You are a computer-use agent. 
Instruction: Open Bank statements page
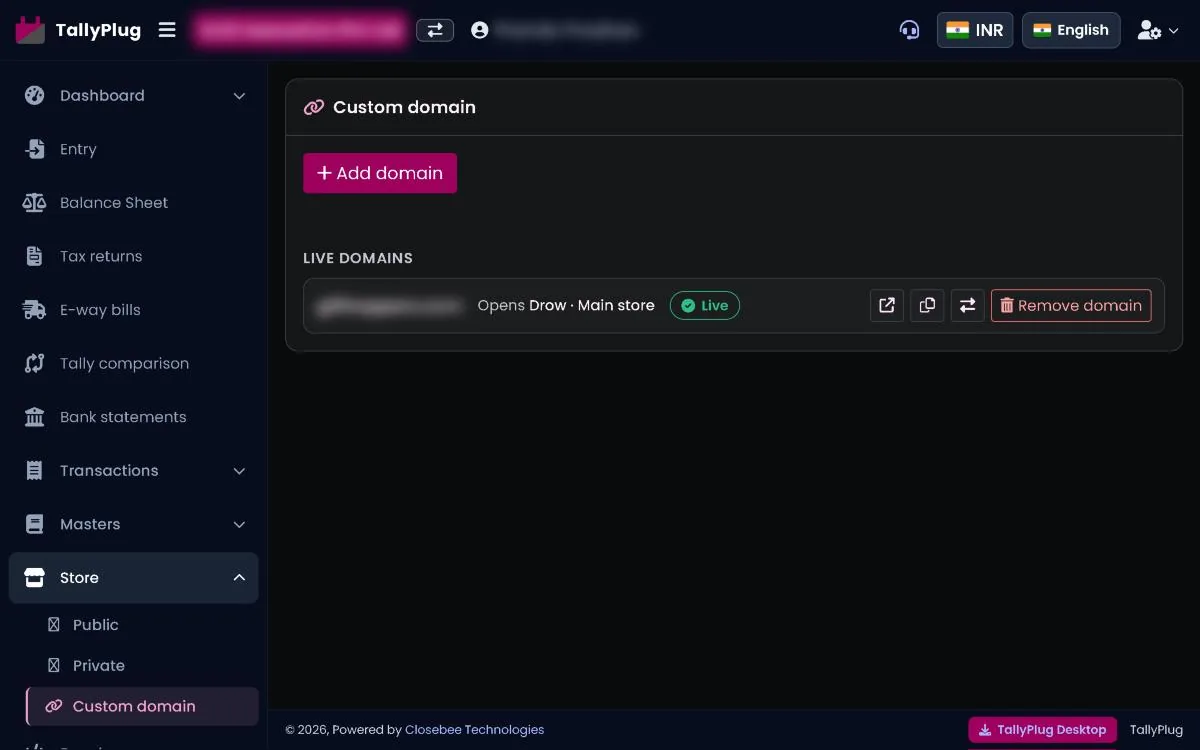tap(133, 417)
